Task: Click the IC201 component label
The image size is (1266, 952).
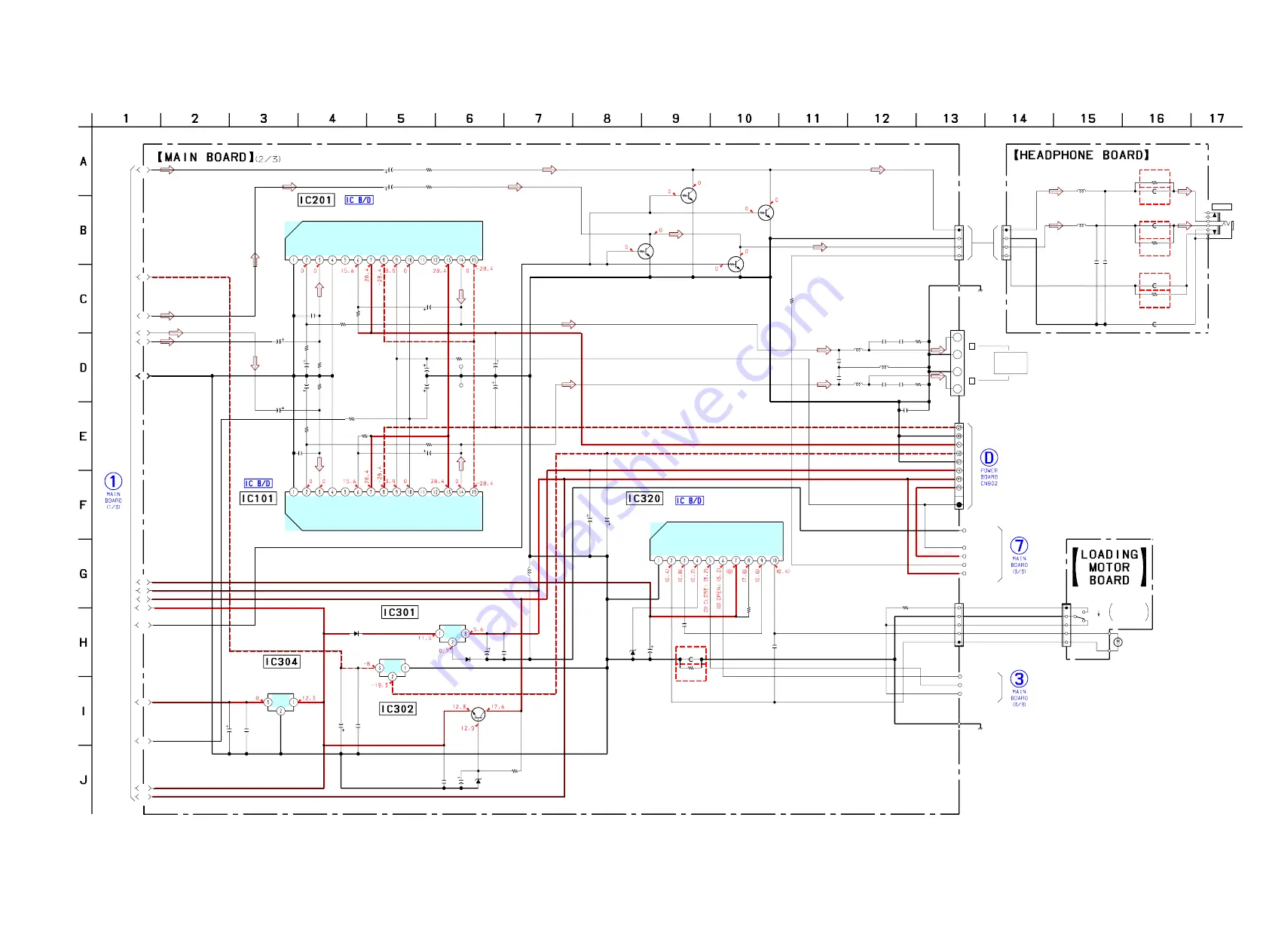Action: point(316,201)
